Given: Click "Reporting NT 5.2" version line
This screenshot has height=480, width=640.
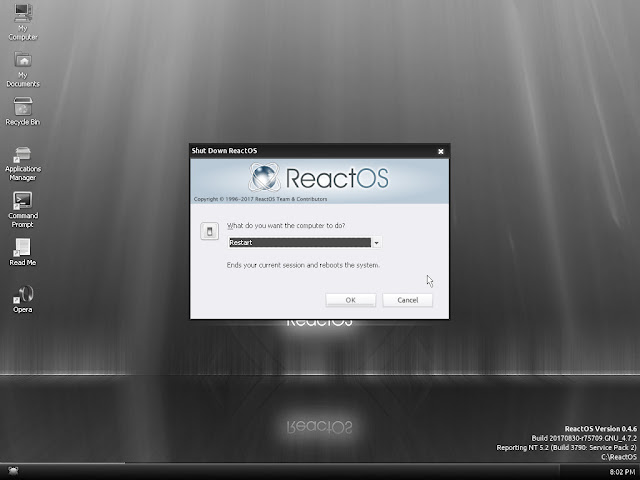Looking at the screenshot, I should pos(567,448).
